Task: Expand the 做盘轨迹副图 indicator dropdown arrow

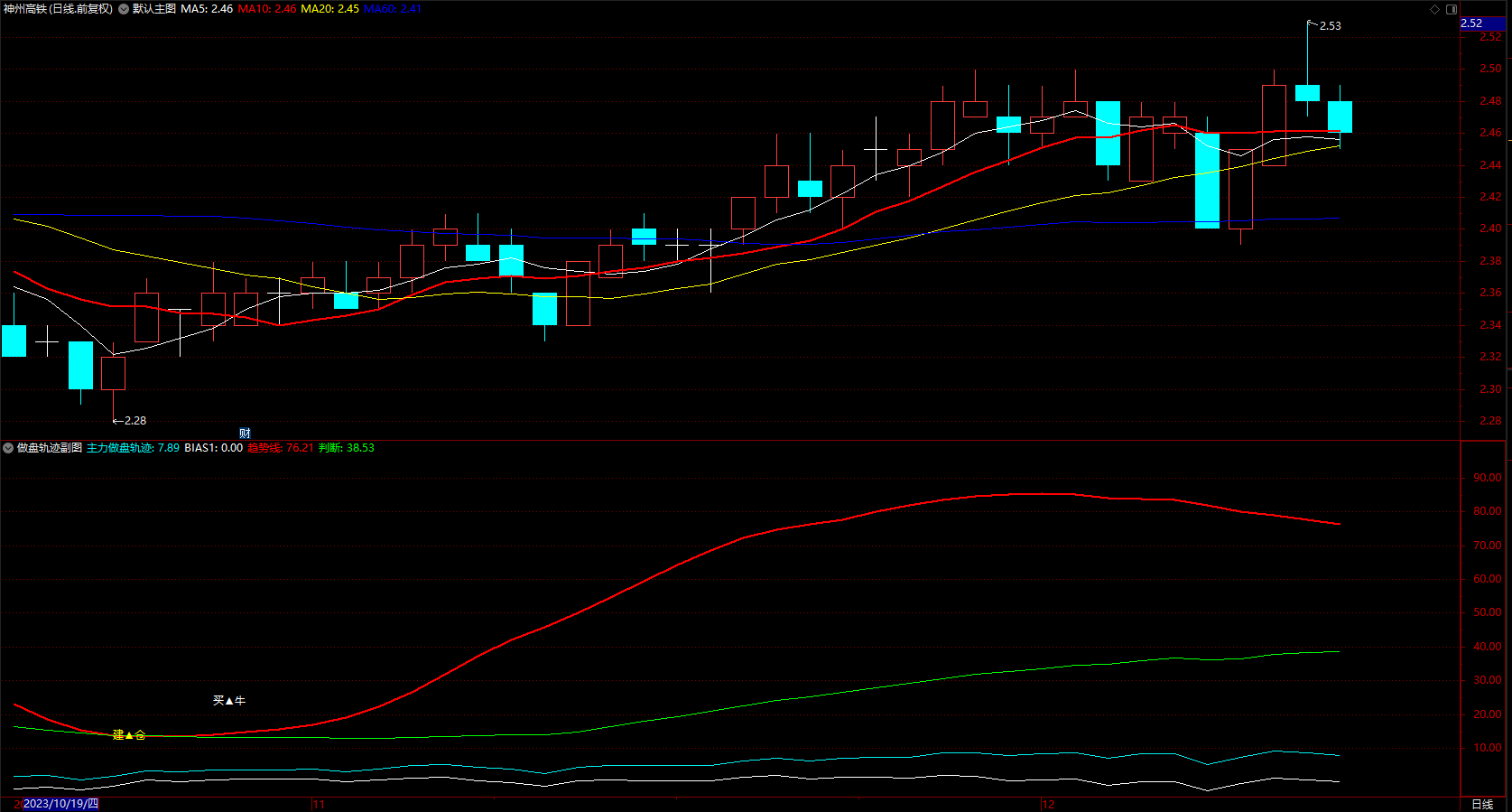Action: (x=8, y=448)
